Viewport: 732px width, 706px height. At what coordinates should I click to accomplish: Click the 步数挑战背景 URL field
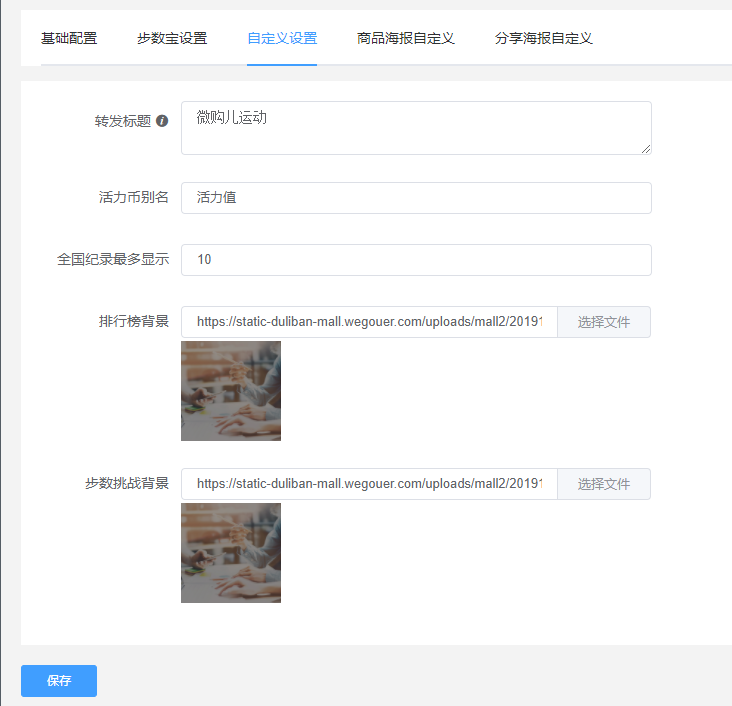369,484
